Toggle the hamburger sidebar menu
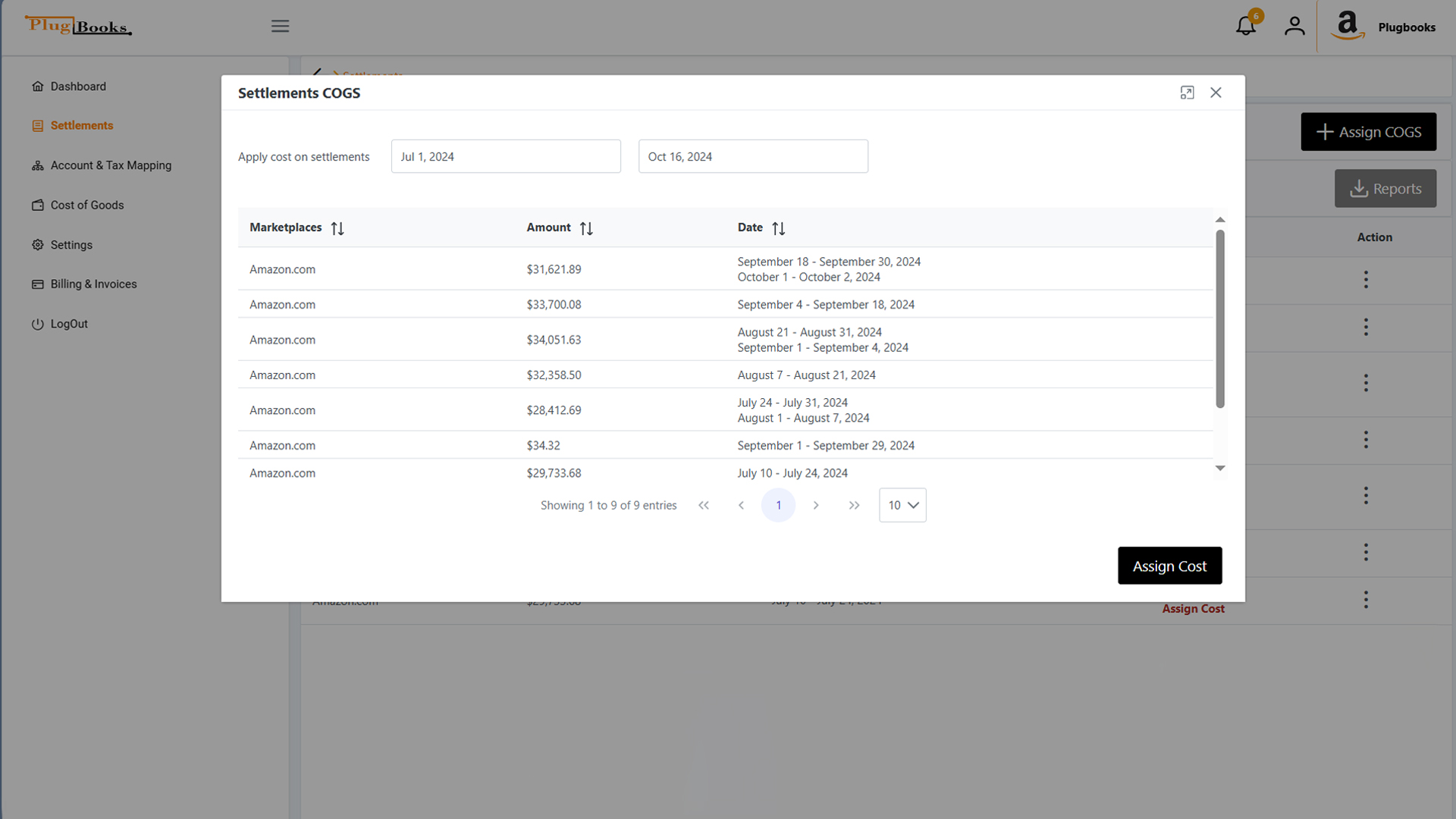Screen dimensions: 1456x819 click(x=280, y=27)
